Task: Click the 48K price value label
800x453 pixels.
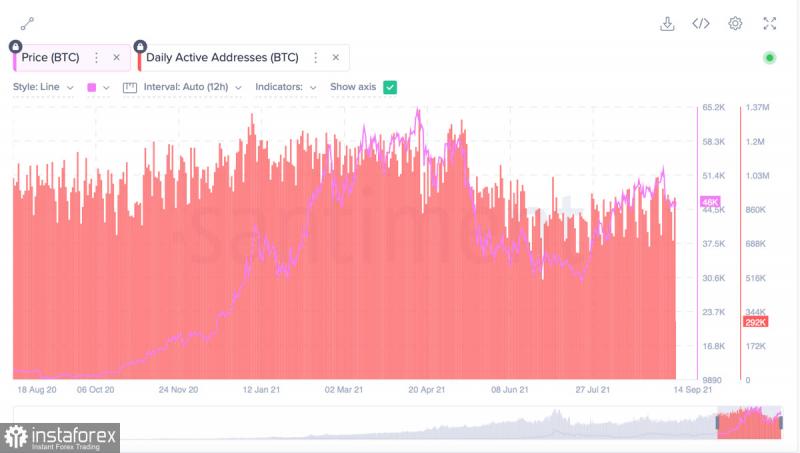Action: click(x=710, y=202)
